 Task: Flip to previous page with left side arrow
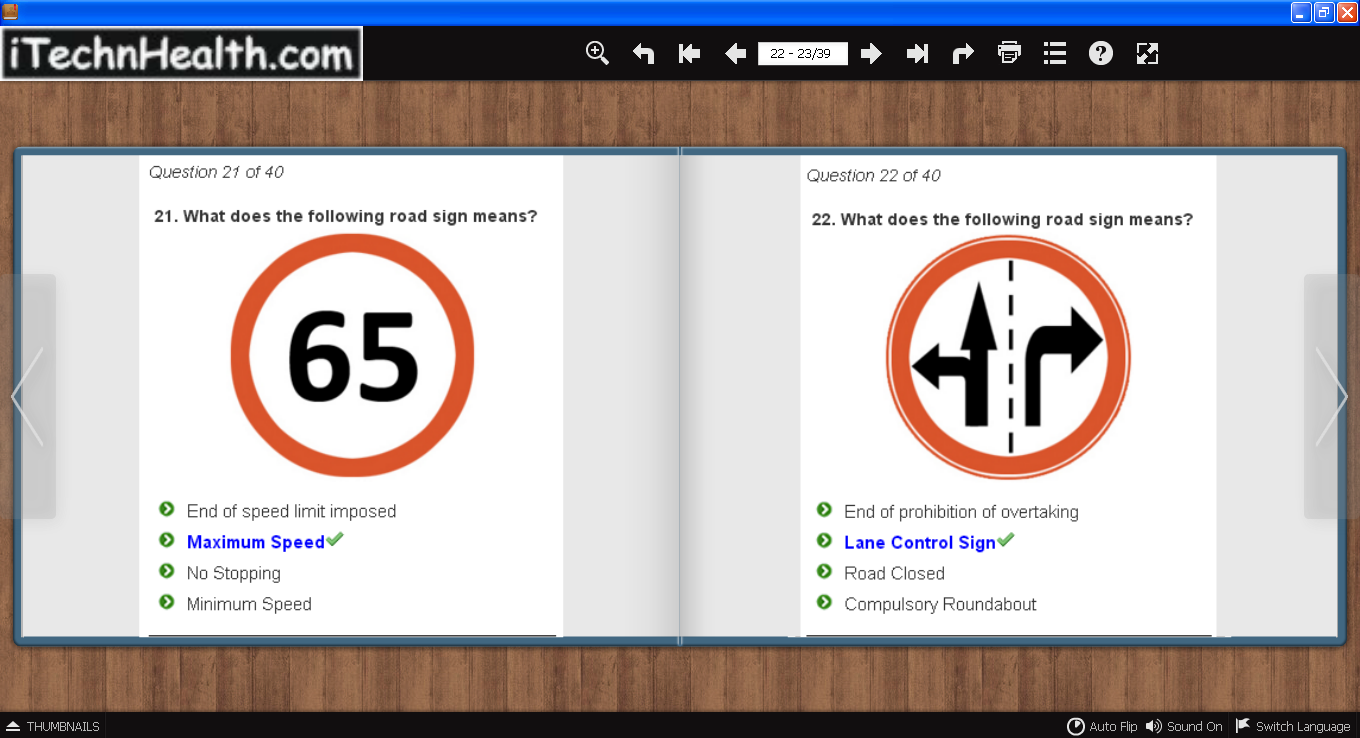point(27,397)
